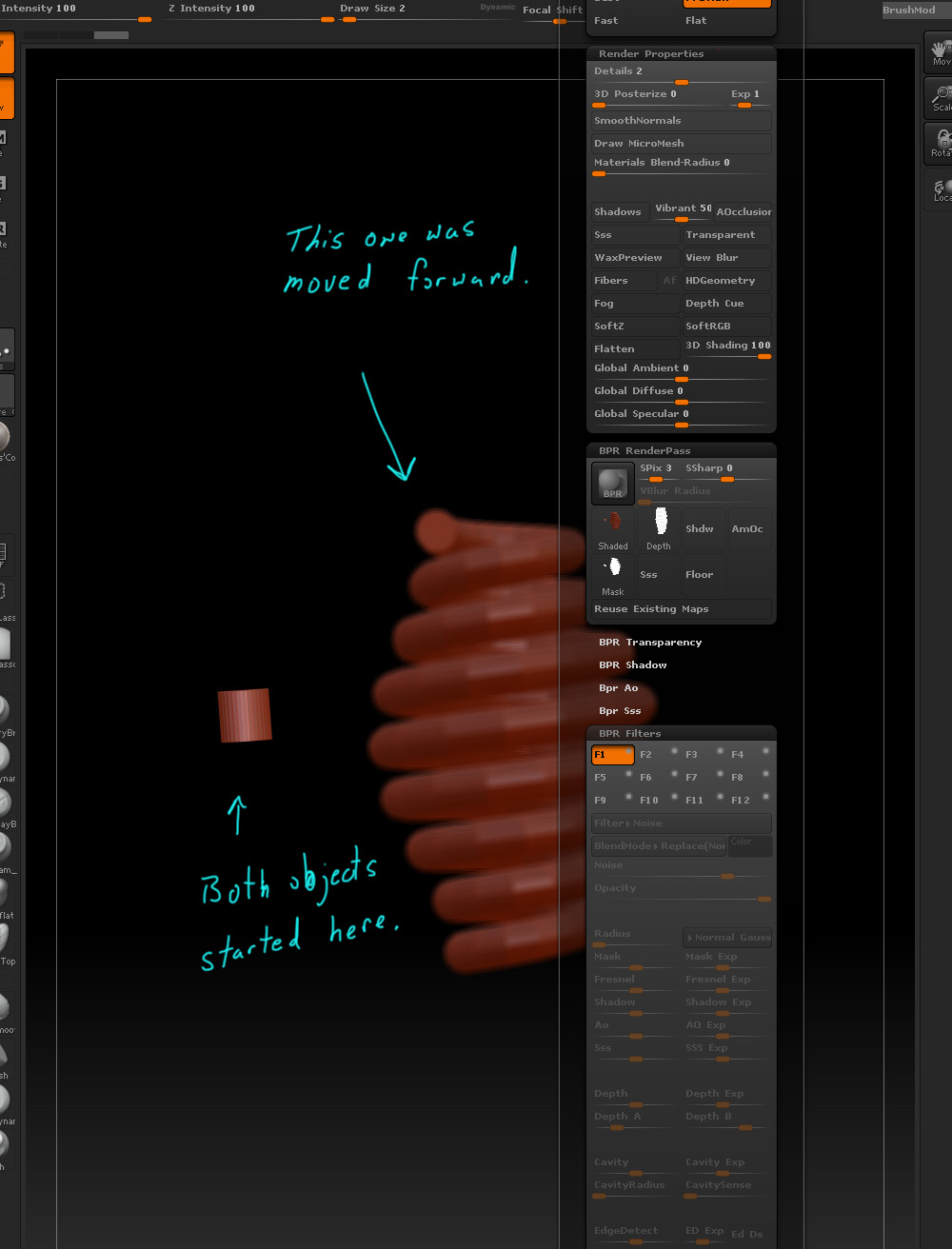Click the Dynamic draw size button
Viewport: 952px width, 1249px height.
[x=498, y=8]
